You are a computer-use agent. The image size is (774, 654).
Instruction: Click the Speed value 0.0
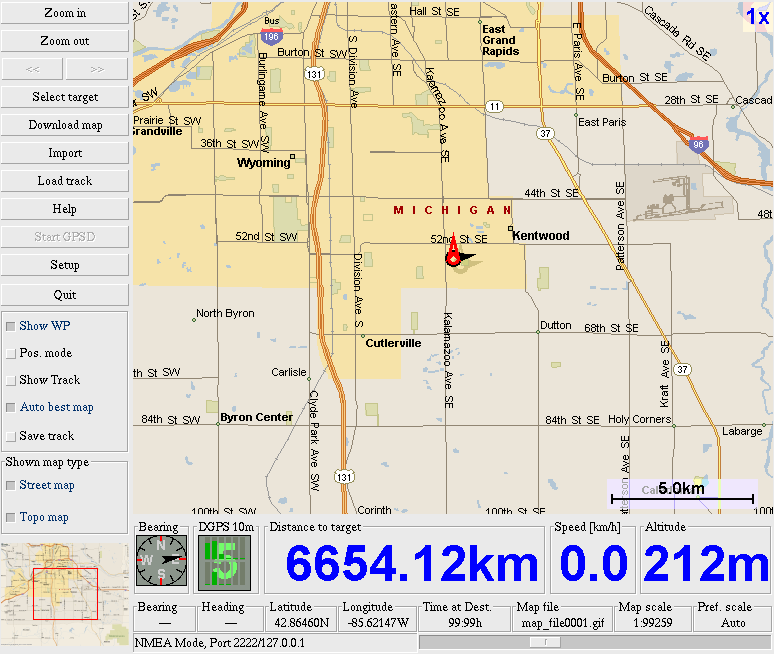(594, 564)
